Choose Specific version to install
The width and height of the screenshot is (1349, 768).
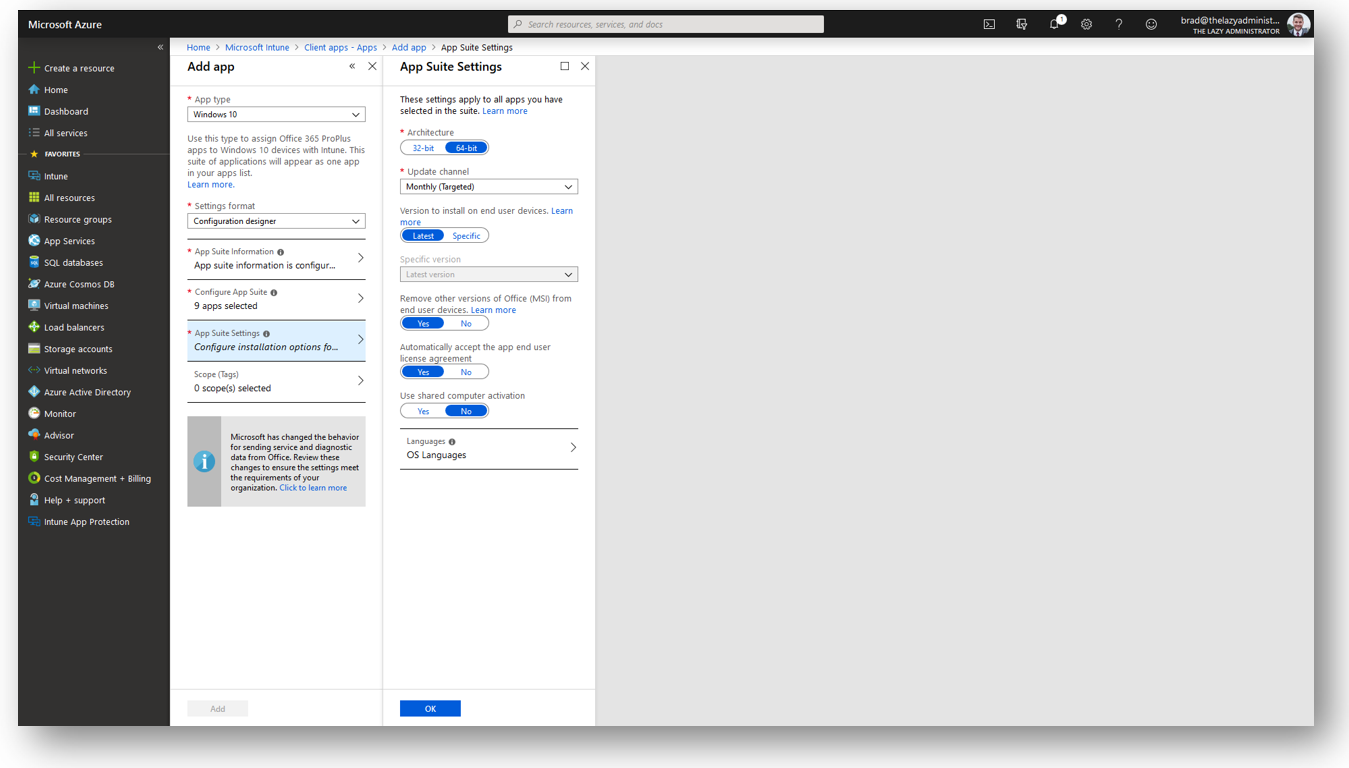(x=466, y=236)
